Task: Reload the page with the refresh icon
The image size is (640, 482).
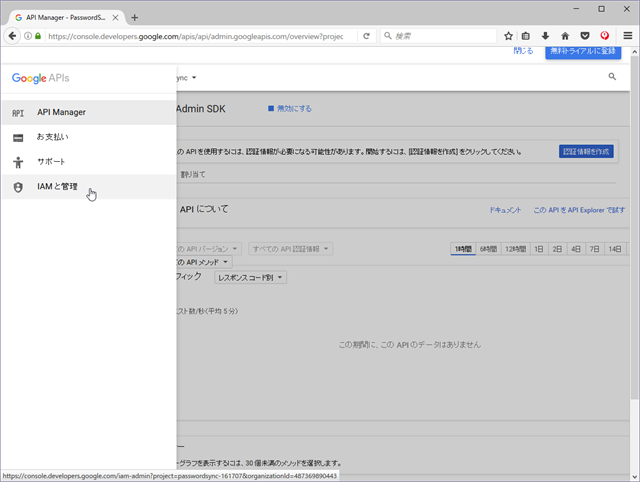Action: click(366, 36)
